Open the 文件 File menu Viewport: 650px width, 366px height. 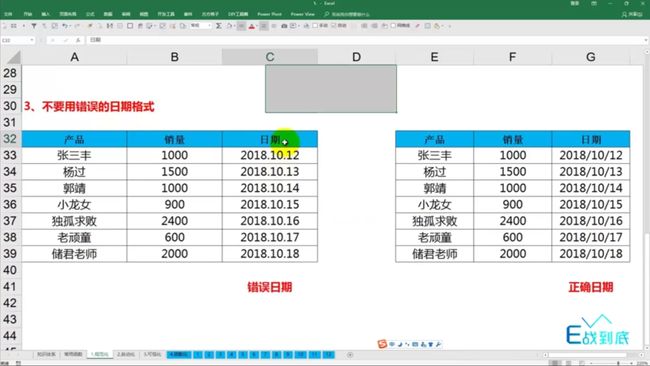point(8,14)
